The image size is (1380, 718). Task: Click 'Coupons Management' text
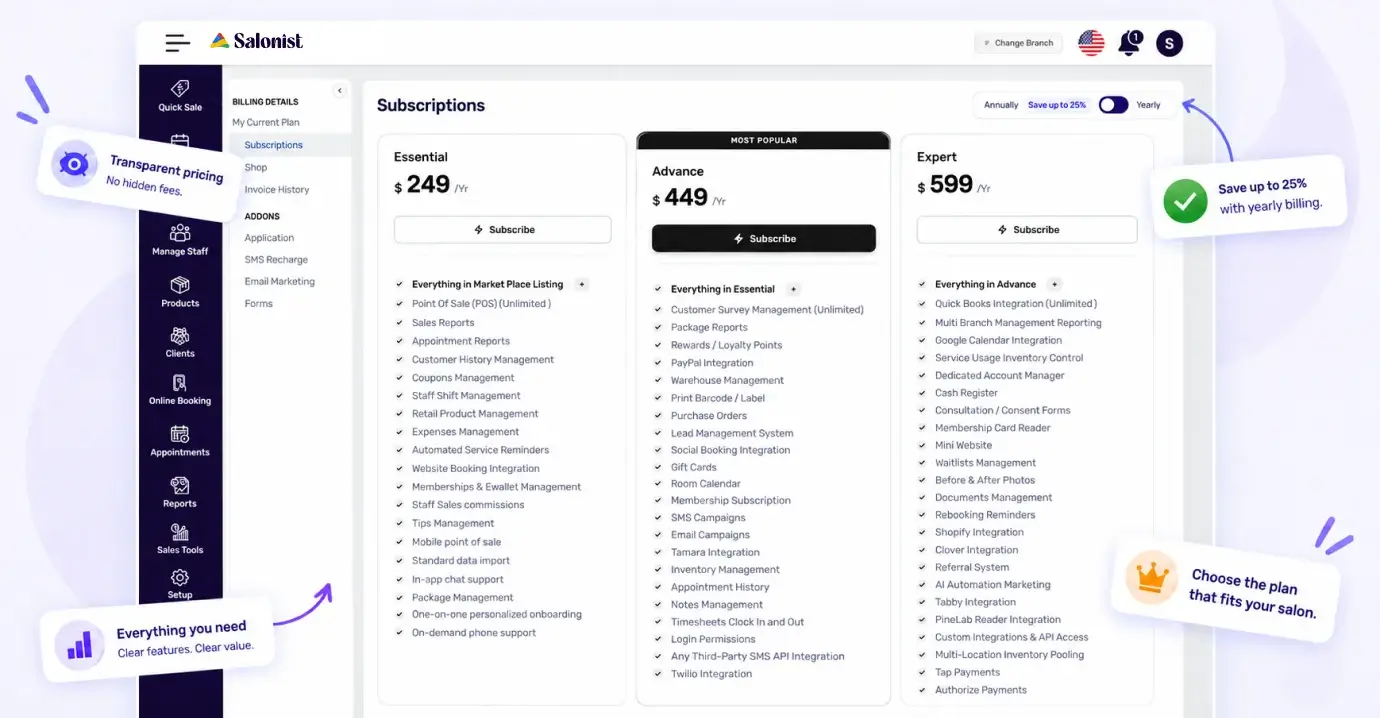[463, 378]
